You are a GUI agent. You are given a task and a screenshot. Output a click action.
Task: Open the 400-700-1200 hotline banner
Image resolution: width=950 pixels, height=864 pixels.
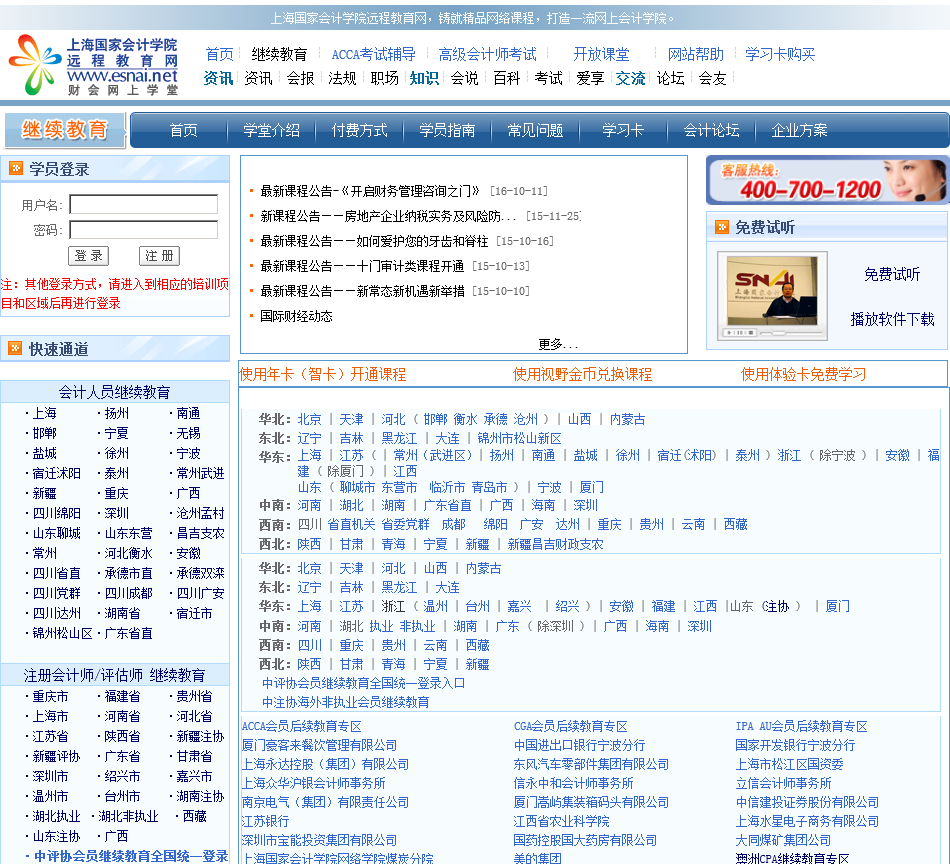point(826,181)
